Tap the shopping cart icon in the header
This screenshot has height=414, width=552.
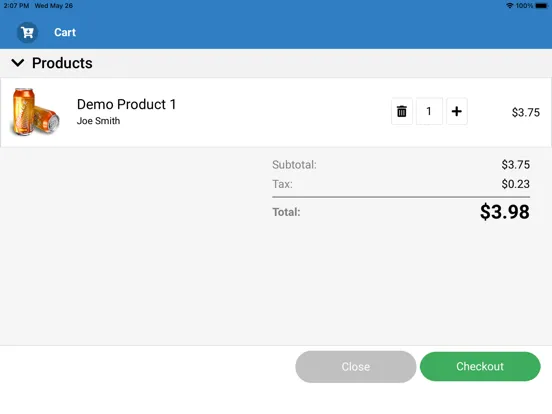tap(27, 32)
